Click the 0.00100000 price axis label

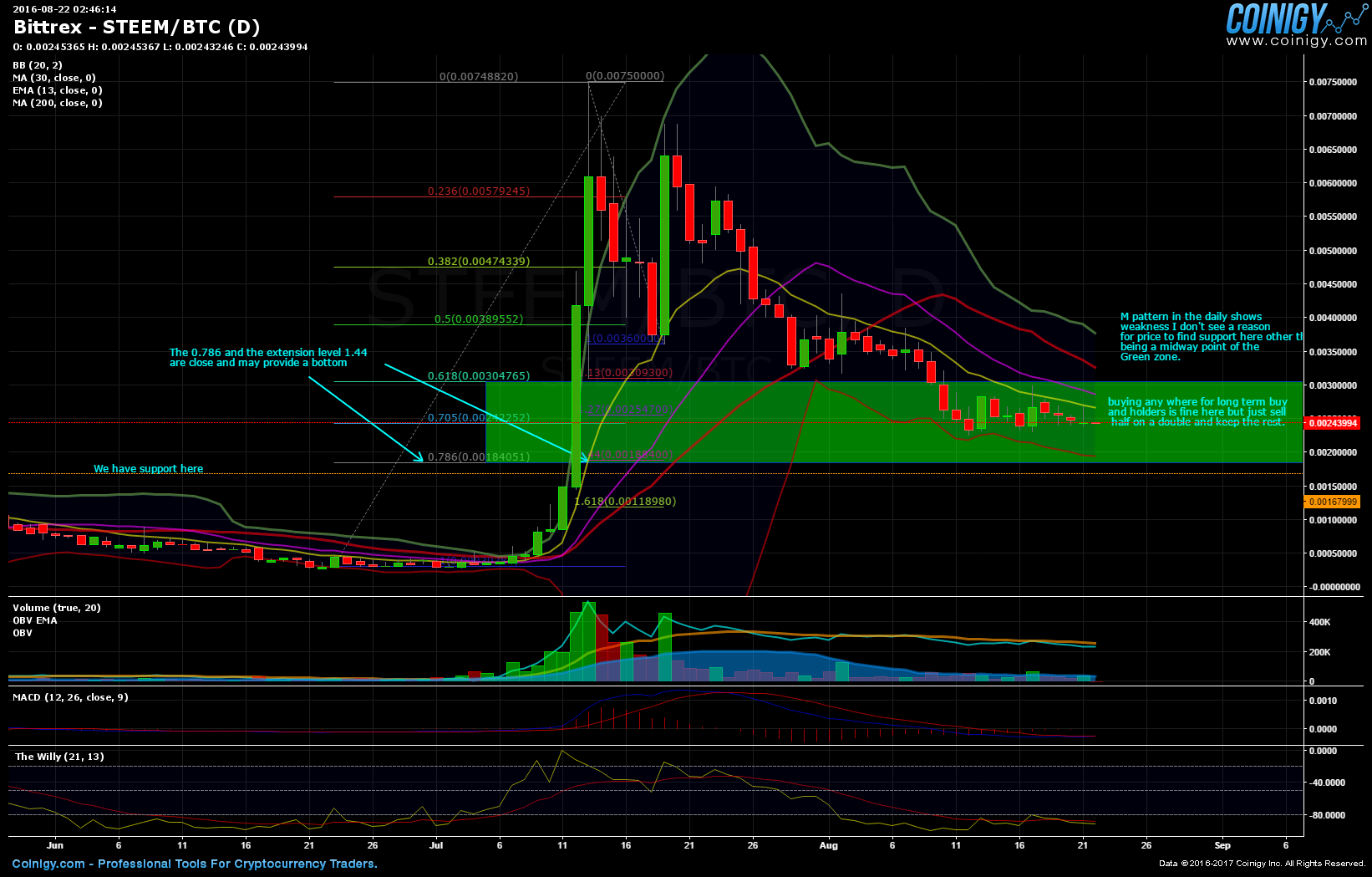[x=1334, y=520]
